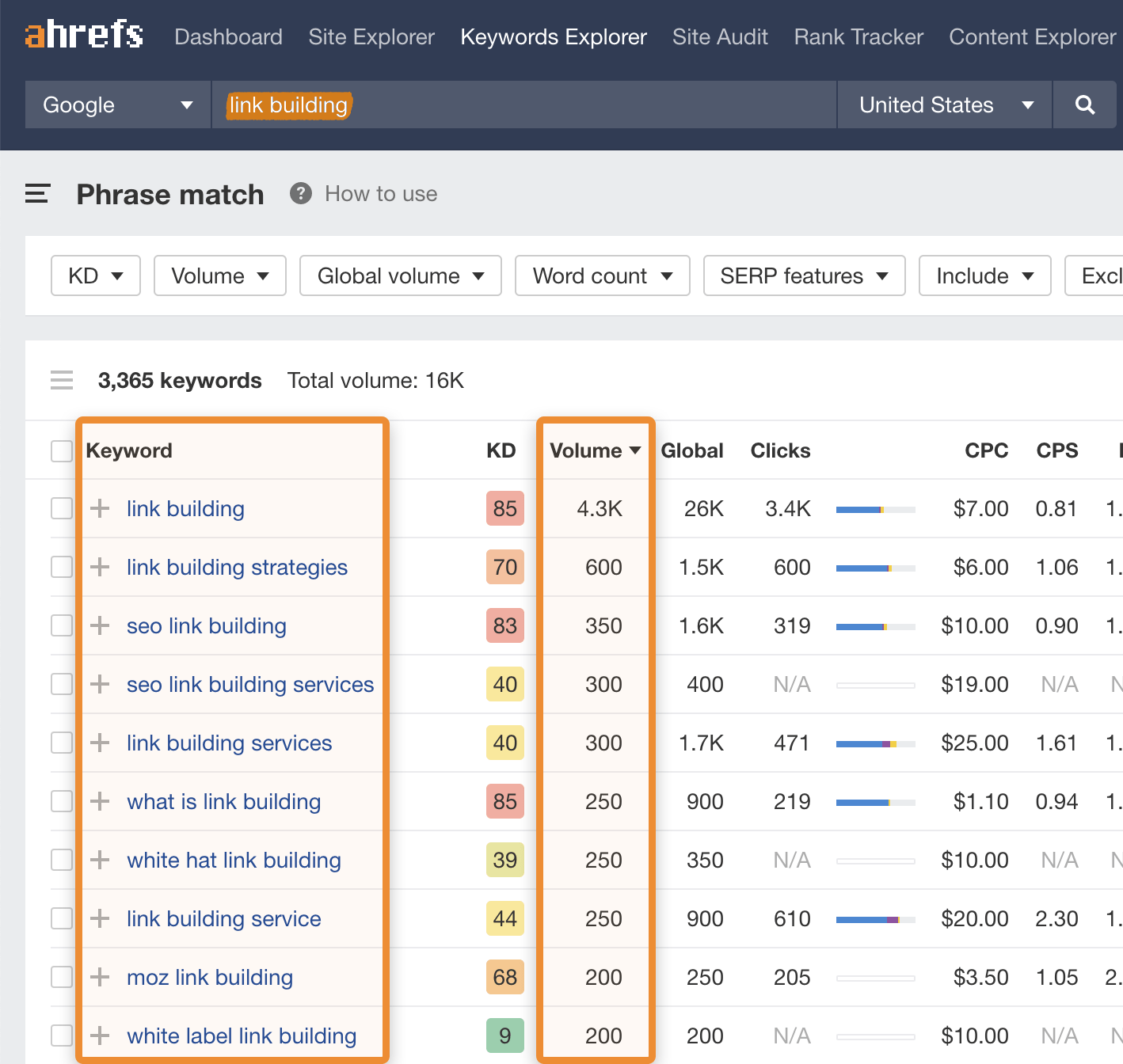
Task: Toggle the select-all checkbox in the table header
Action: (x=62, y=451)
